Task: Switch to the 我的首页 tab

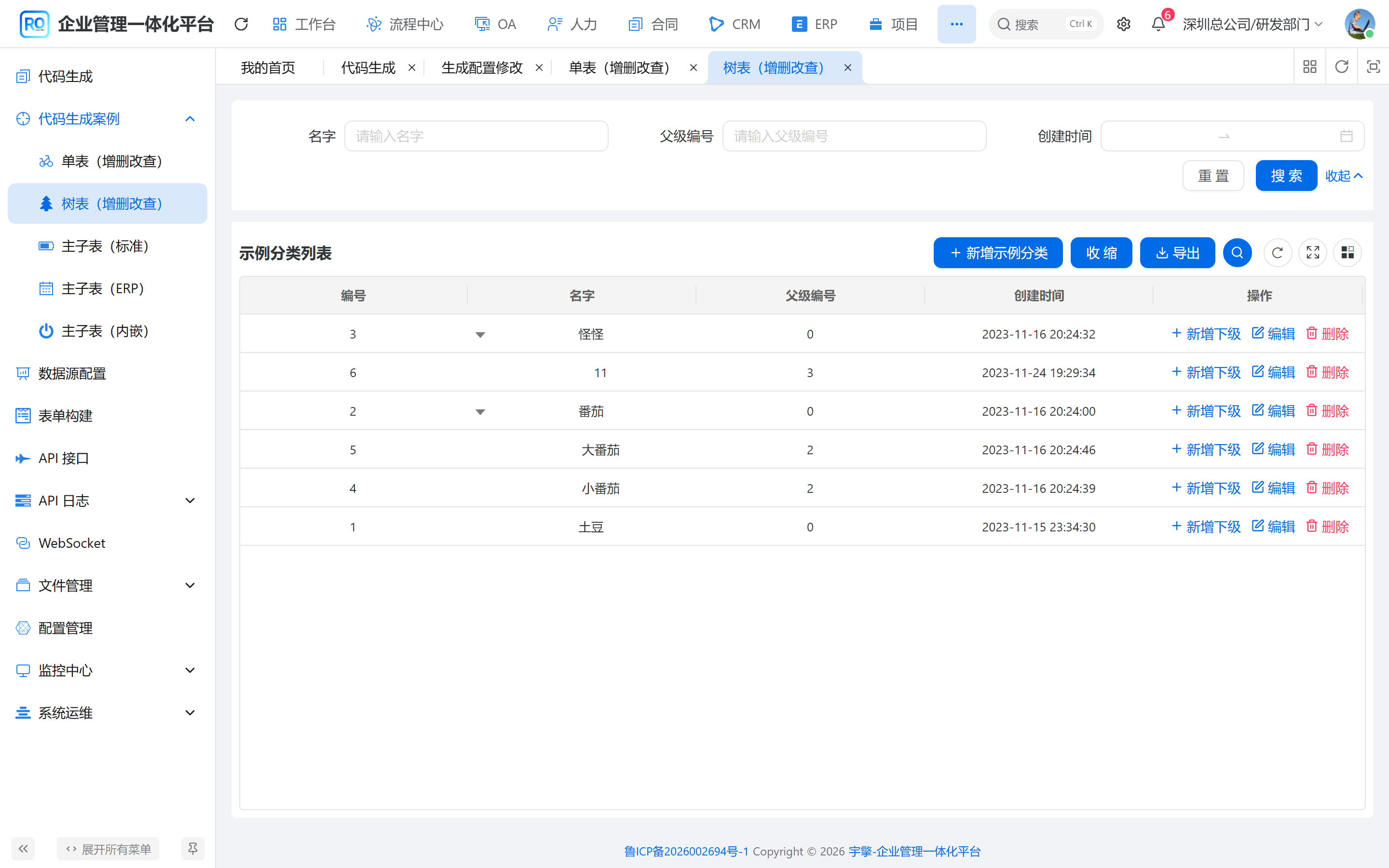Action: pyautogui.click(x=268, y=68)
